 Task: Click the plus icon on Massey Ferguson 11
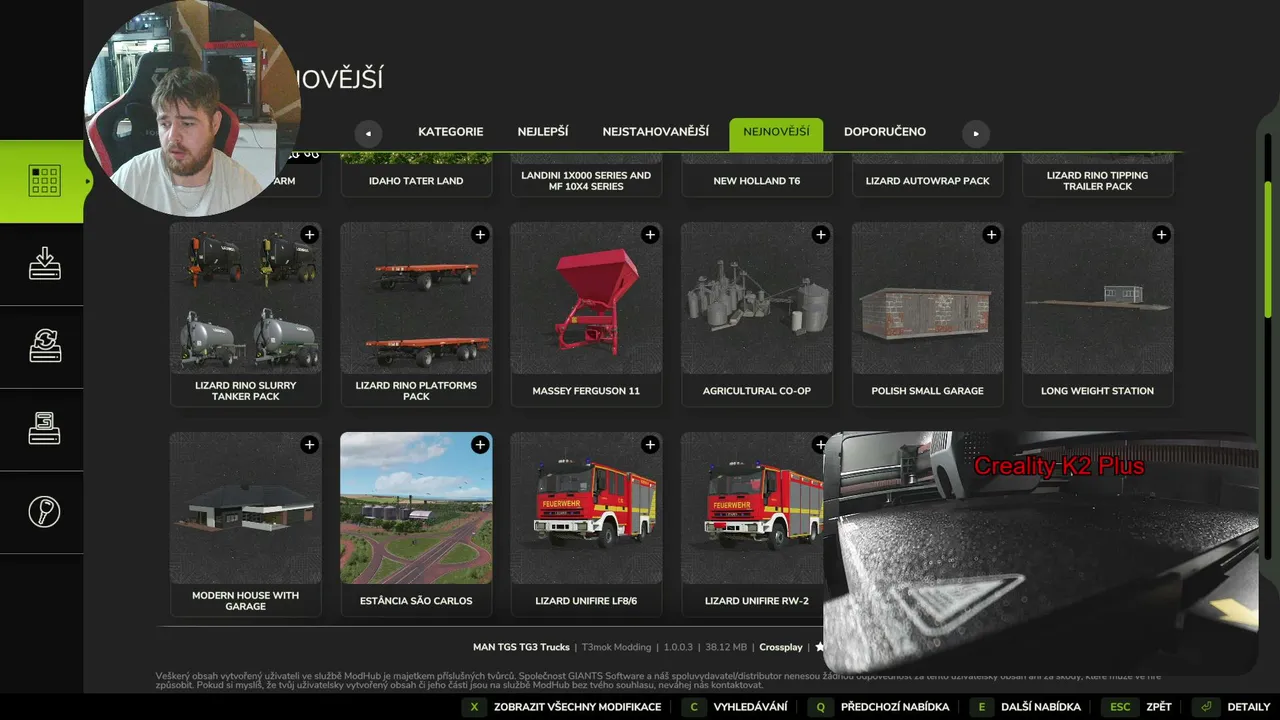click(x=650, y=235)
